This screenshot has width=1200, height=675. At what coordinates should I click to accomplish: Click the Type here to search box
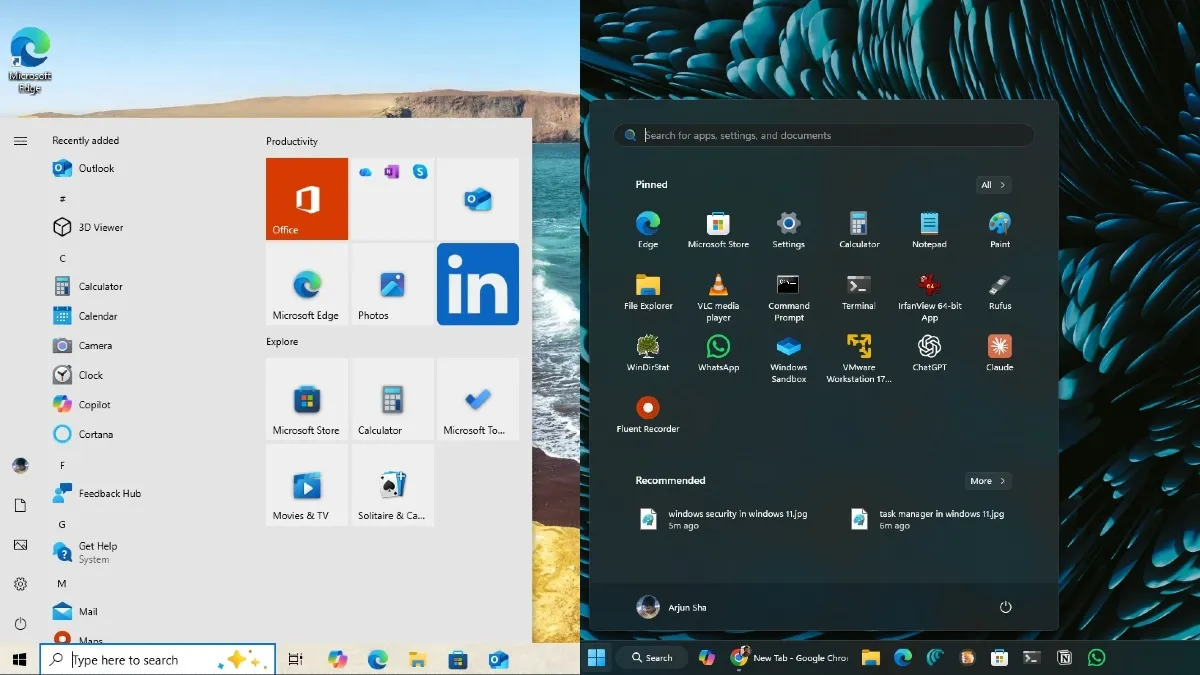157,659
